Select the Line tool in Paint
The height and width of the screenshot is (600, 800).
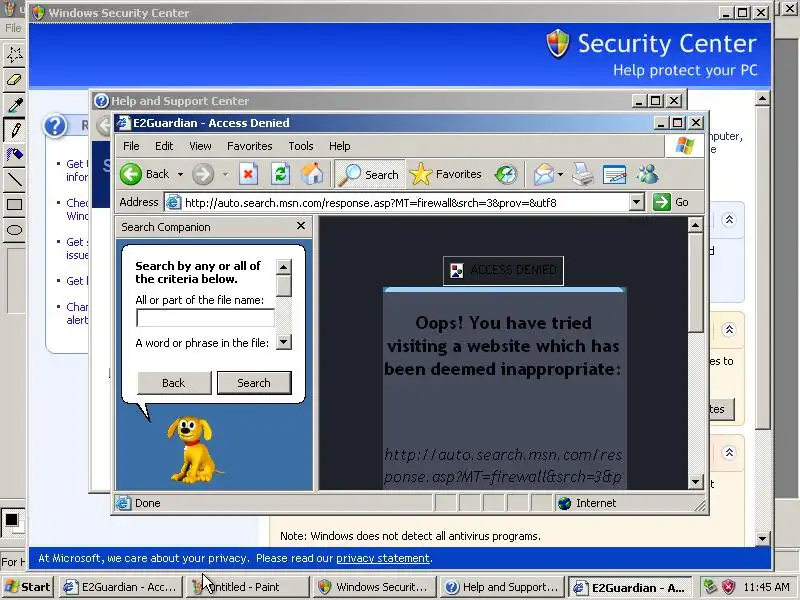click(x=14, y=180)
